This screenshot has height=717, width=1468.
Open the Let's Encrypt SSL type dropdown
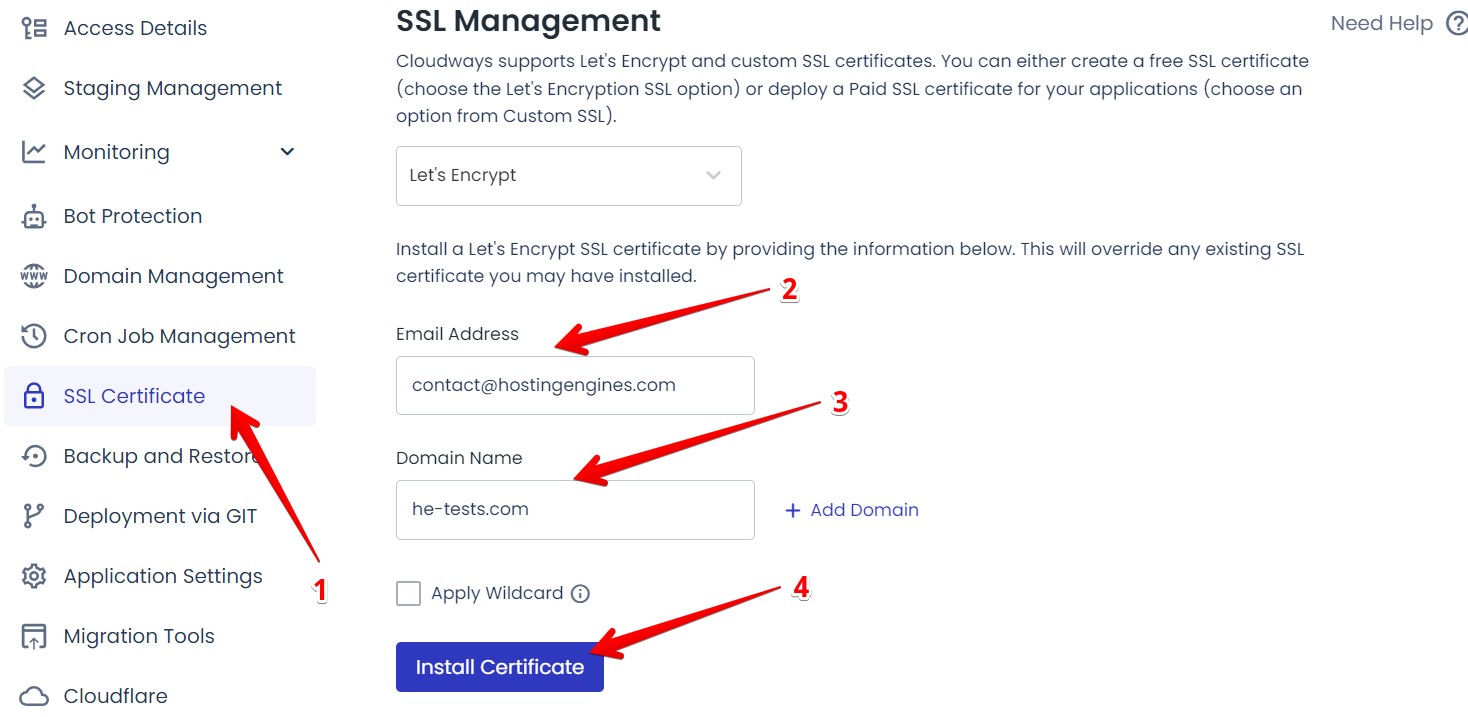569,176
